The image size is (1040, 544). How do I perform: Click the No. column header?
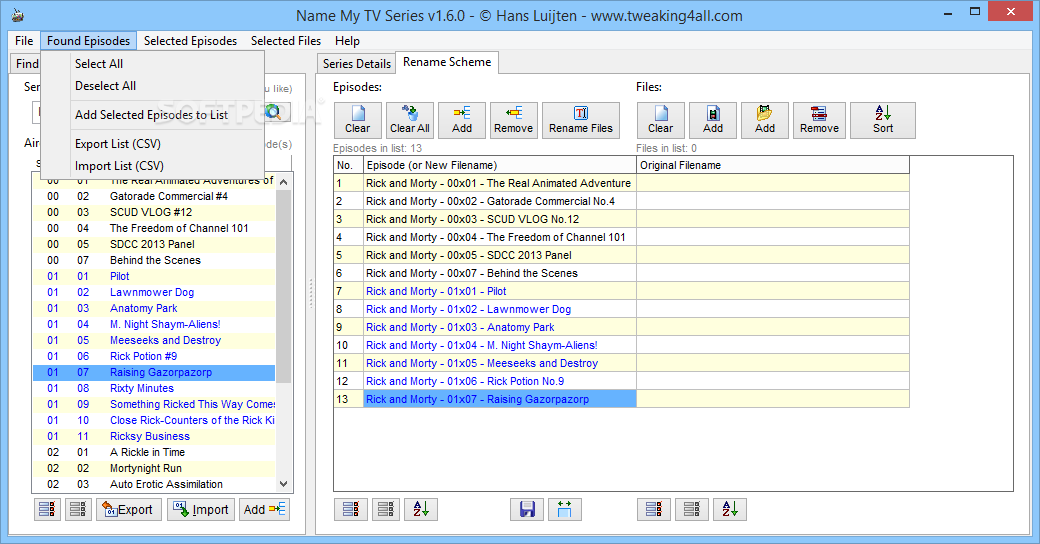pyautogui.click(x=348, y=165)
